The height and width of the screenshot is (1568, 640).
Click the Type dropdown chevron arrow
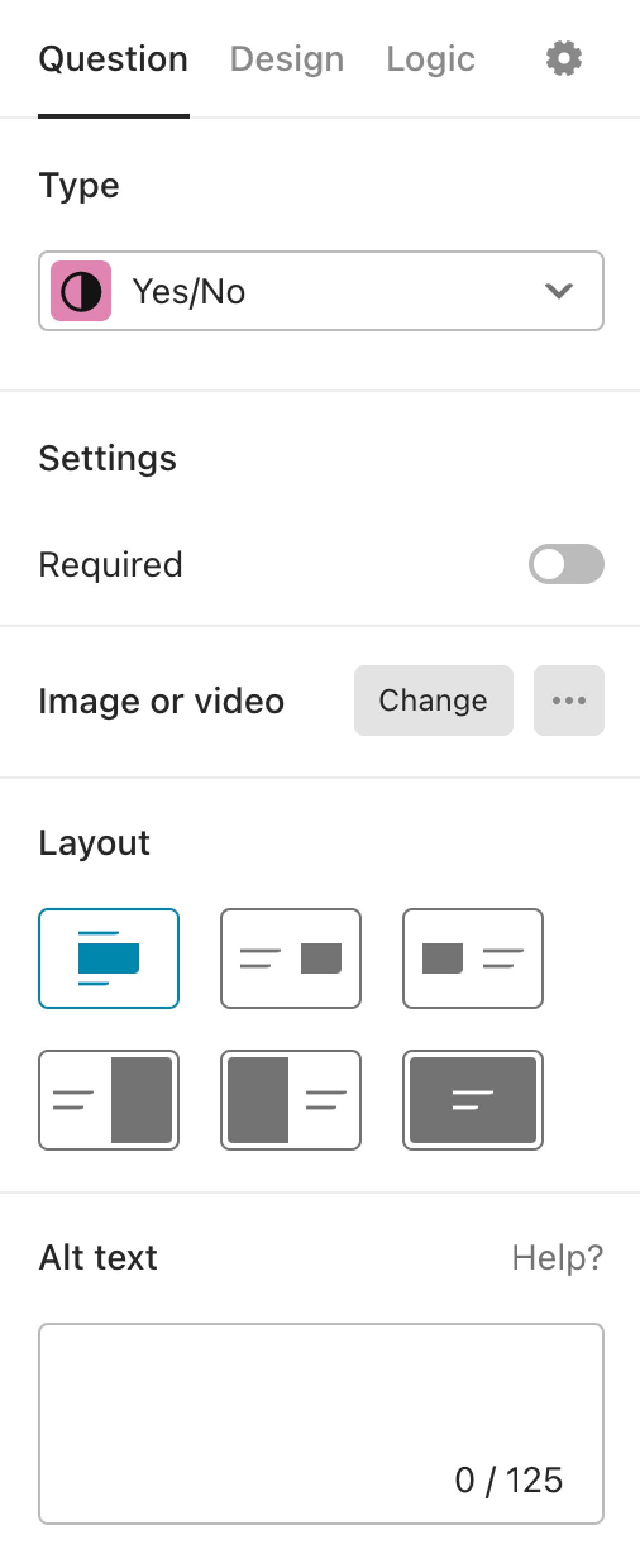click(x=558, y=291)
